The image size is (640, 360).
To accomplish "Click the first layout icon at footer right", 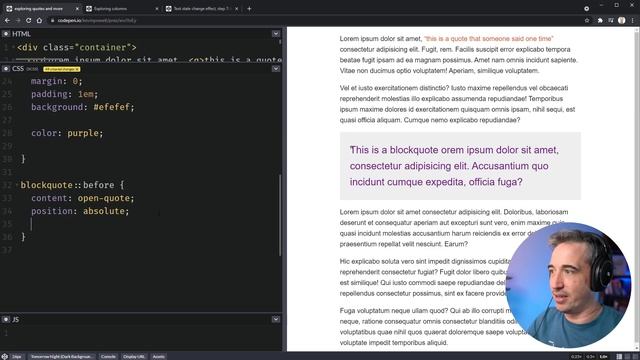I will (619, 357).
